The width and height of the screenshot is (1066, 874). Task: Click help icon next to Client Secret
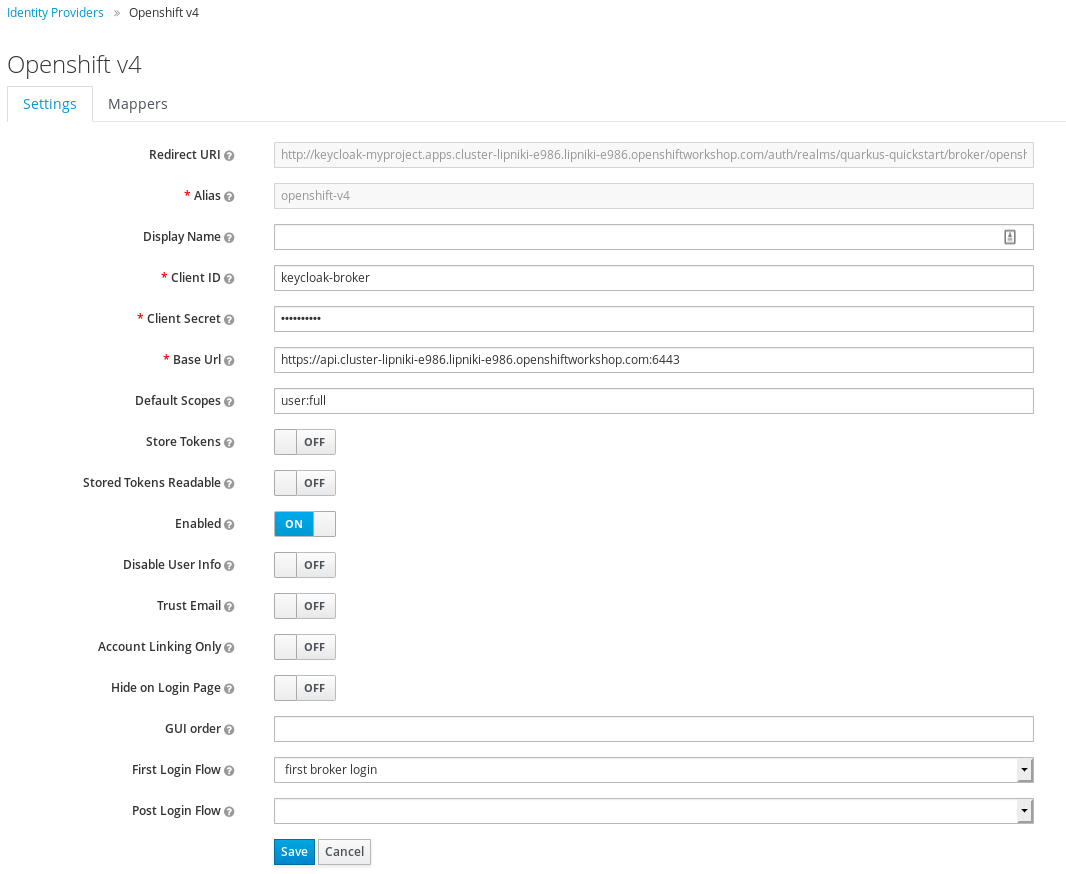[229, 319]
